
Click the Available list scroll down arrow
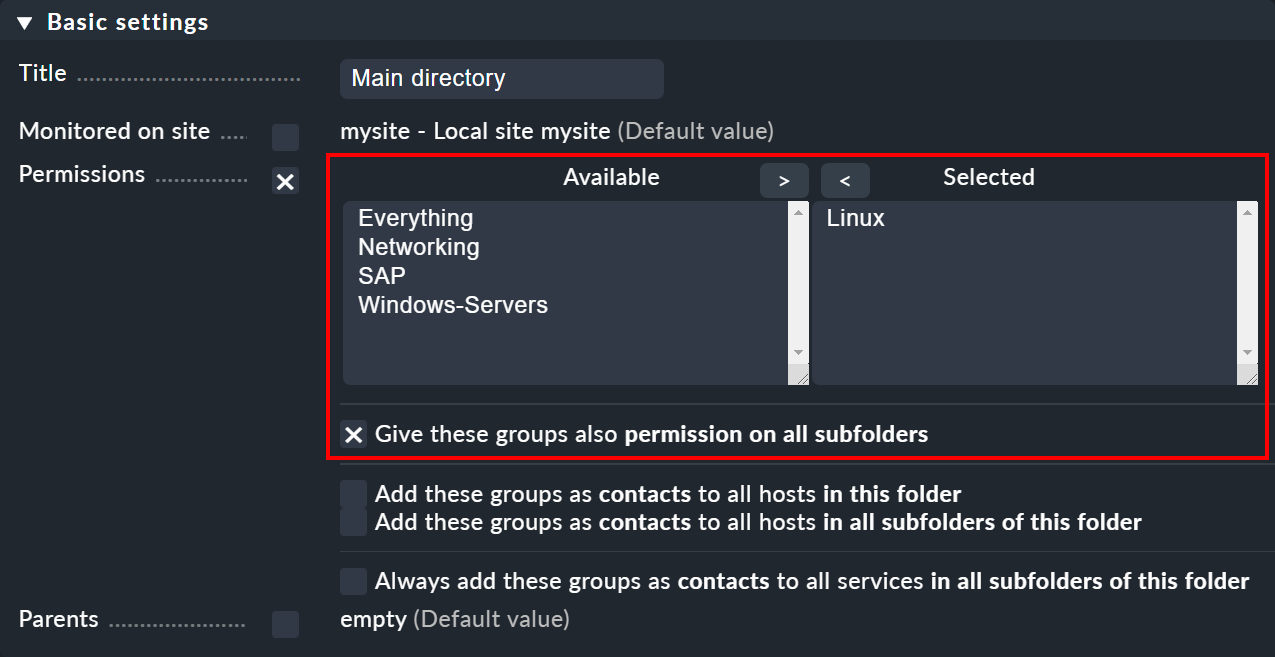798,353
